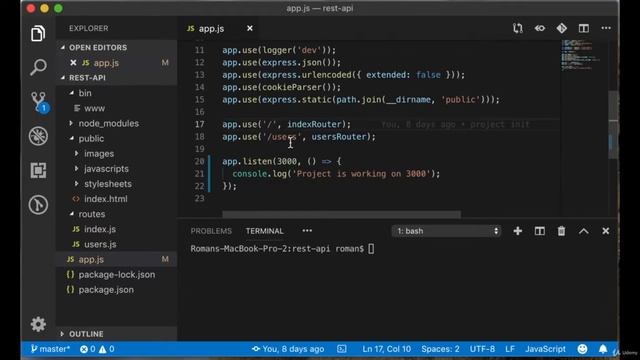Click the code minimap preview
The width and height of the screenshot is (640, 360).
[582, 55]
